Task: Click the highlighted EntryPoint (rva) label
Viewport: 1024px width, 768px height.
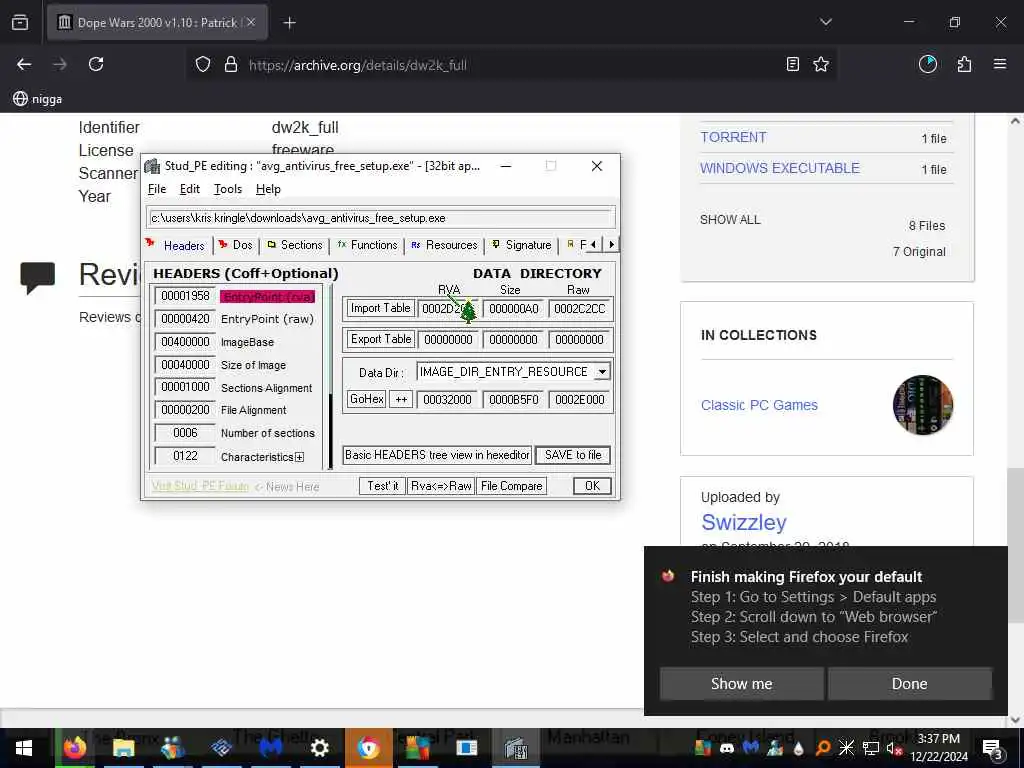Action: 268,296
